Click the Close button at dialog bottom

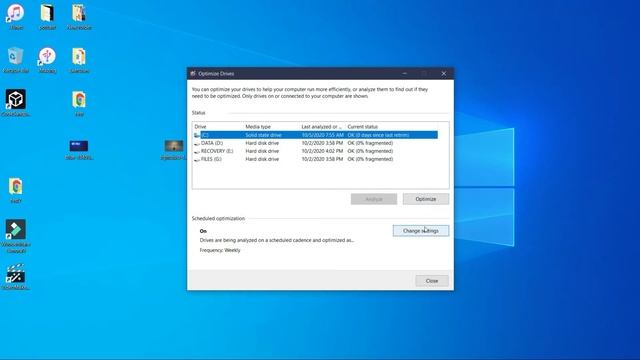point(432,281)
